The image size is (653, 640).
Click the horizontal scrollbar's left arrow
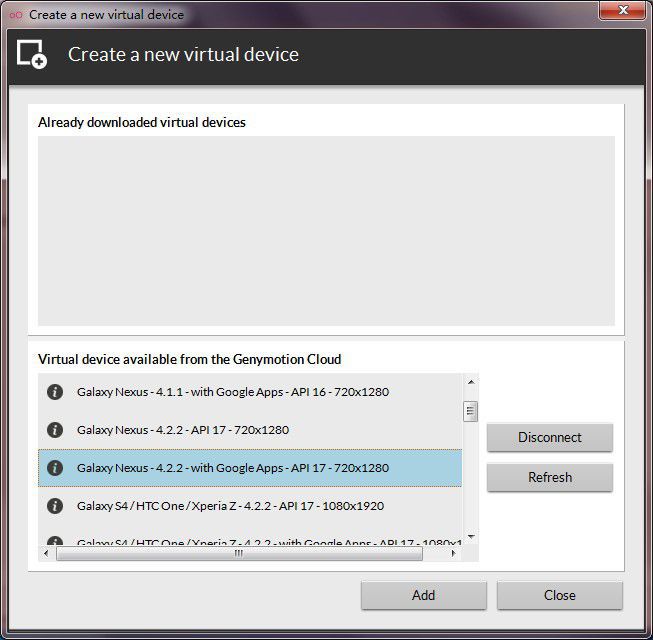(46, 553)
